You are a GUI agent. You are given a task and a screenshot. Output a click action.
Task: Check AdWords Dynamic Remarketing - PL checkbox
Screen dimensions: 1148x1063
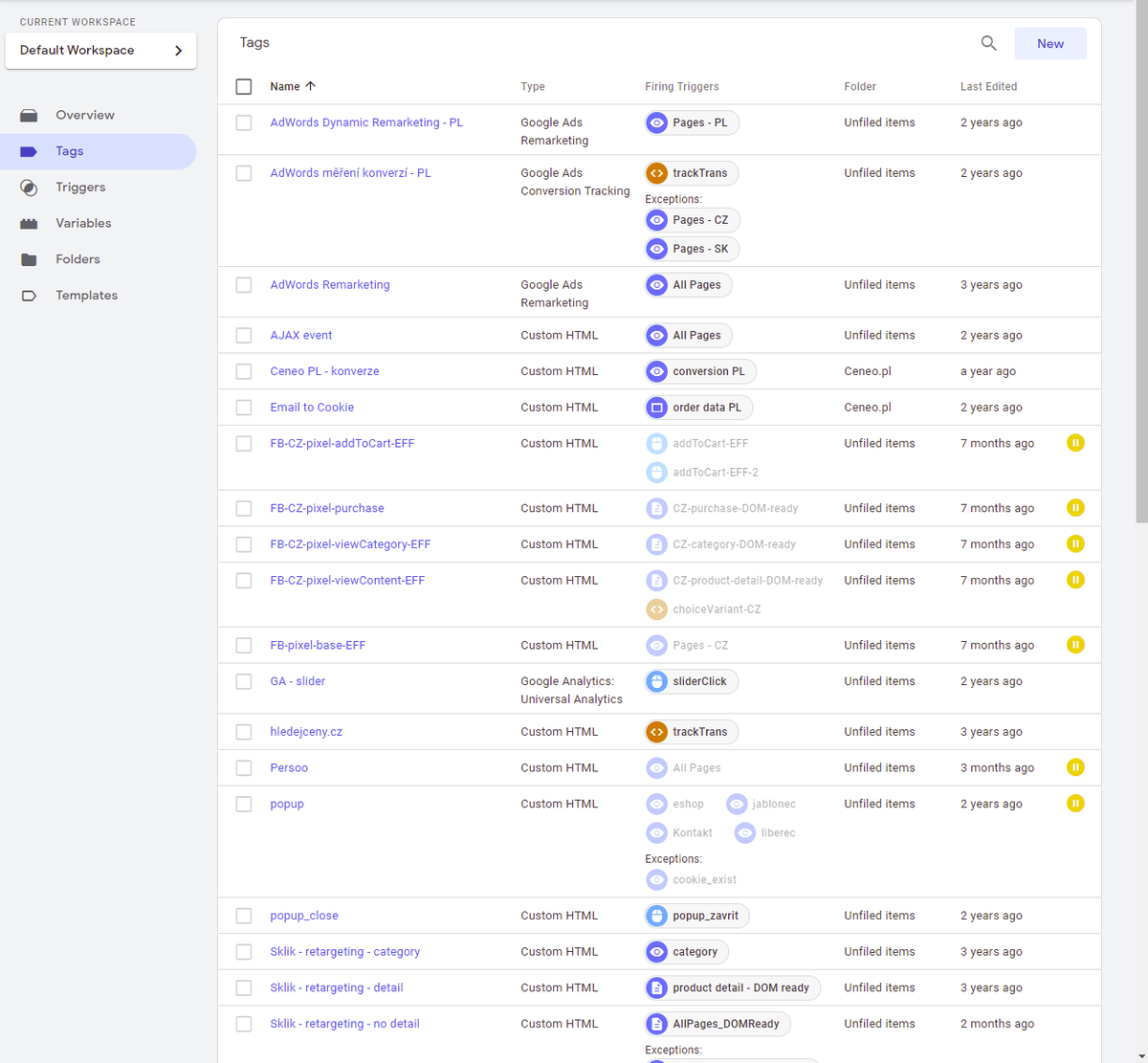pyautogui.click(x=244, y=123)
